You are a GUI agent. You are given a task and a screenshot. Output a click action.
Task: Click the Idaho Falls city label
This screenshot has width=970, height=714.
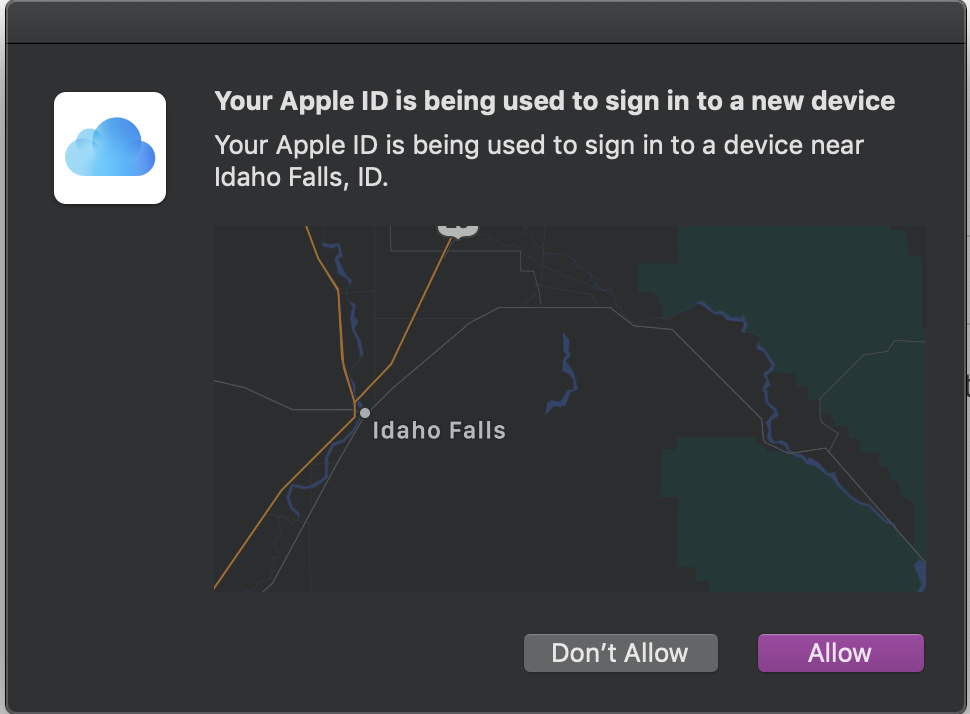point(439,431)
